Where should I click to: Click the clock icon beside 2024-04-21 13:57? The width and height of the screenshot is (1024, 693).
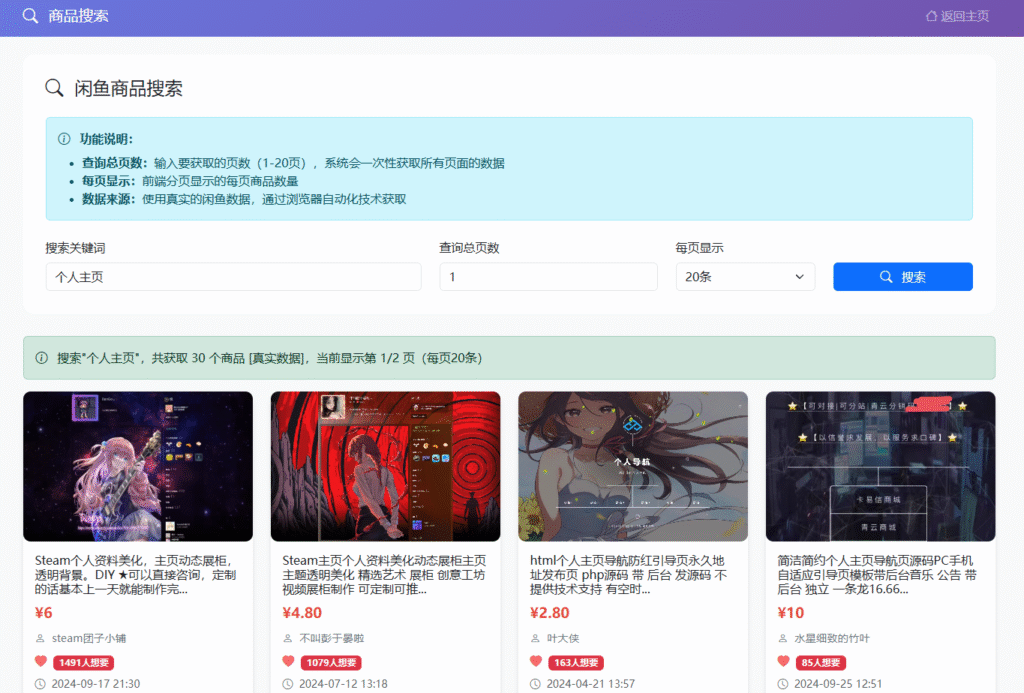(536, 684)
